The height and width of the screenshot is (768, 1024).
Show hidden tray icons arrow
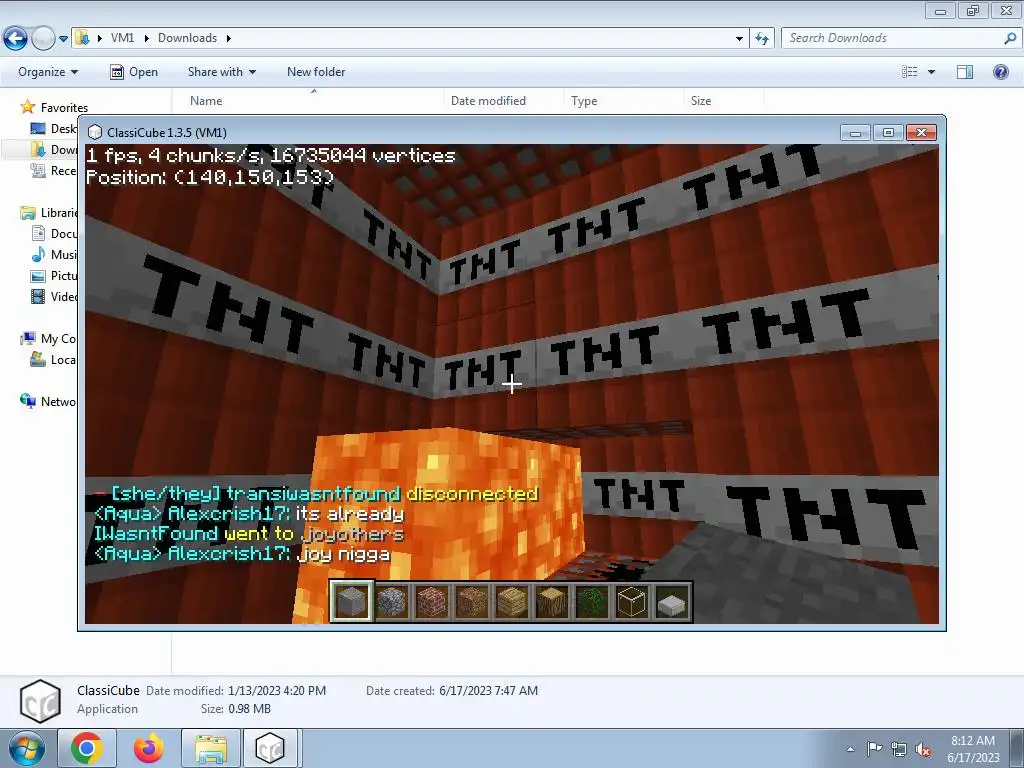click(x=850, y=749)
